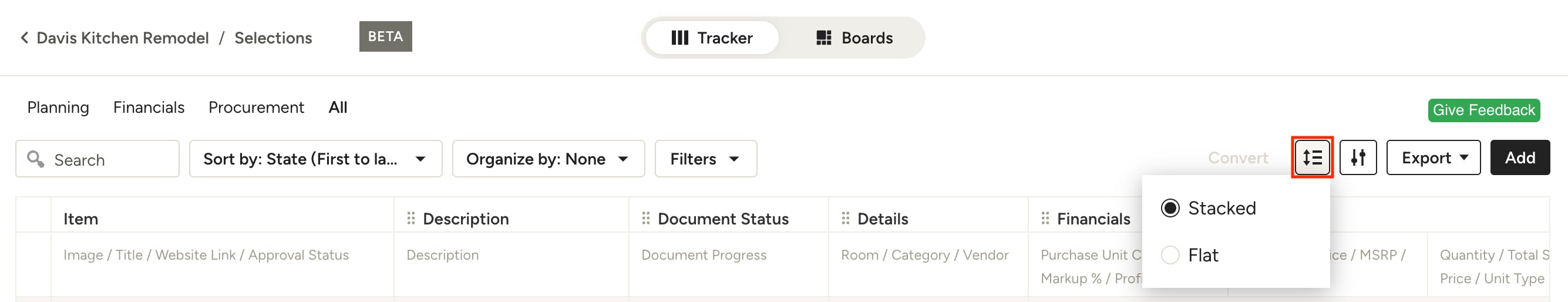Select the Flat radio option
This screenshot has height=302, width=1568.
[1170, 255]
